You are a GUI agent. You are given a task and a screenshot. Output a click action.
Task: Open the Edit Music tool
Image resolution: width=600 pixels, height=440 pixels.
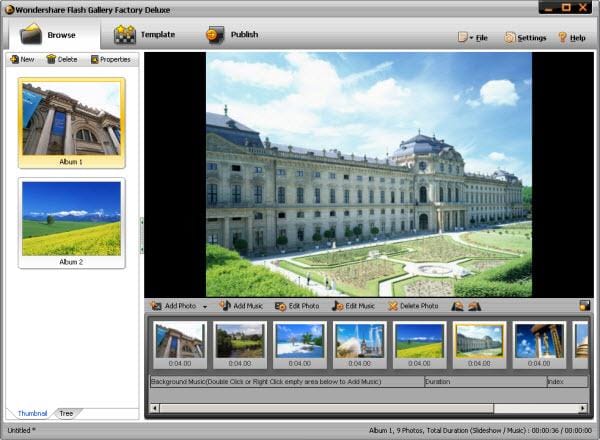[x=354, y=306]
